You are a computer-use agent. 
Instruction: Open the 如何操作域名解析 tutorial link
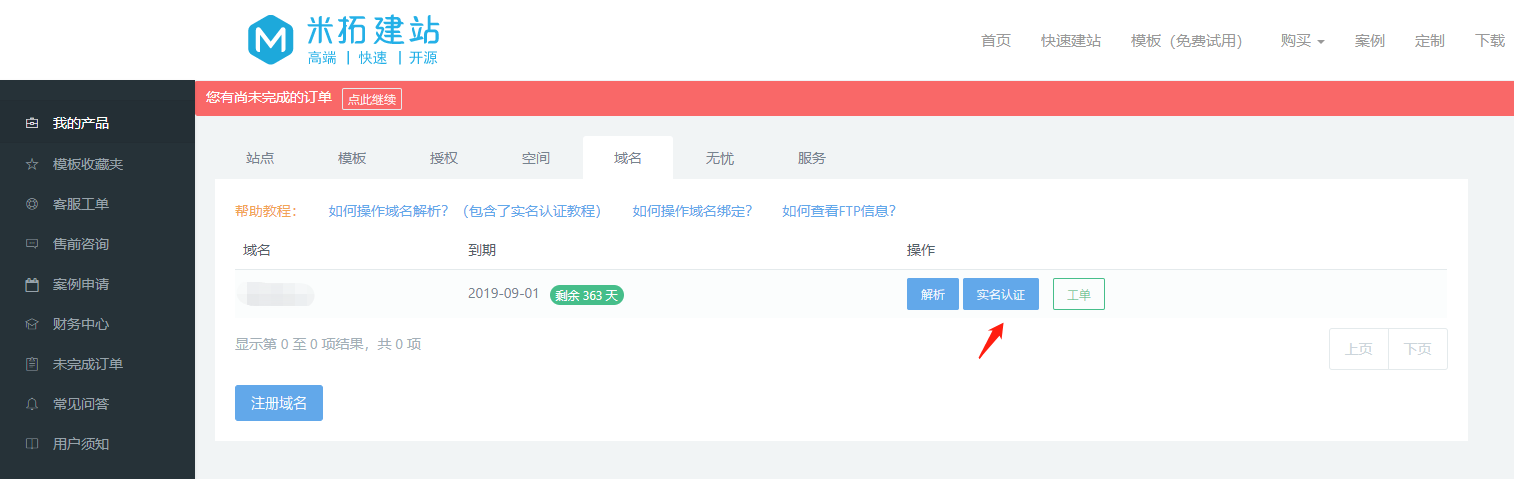(465, 211)
